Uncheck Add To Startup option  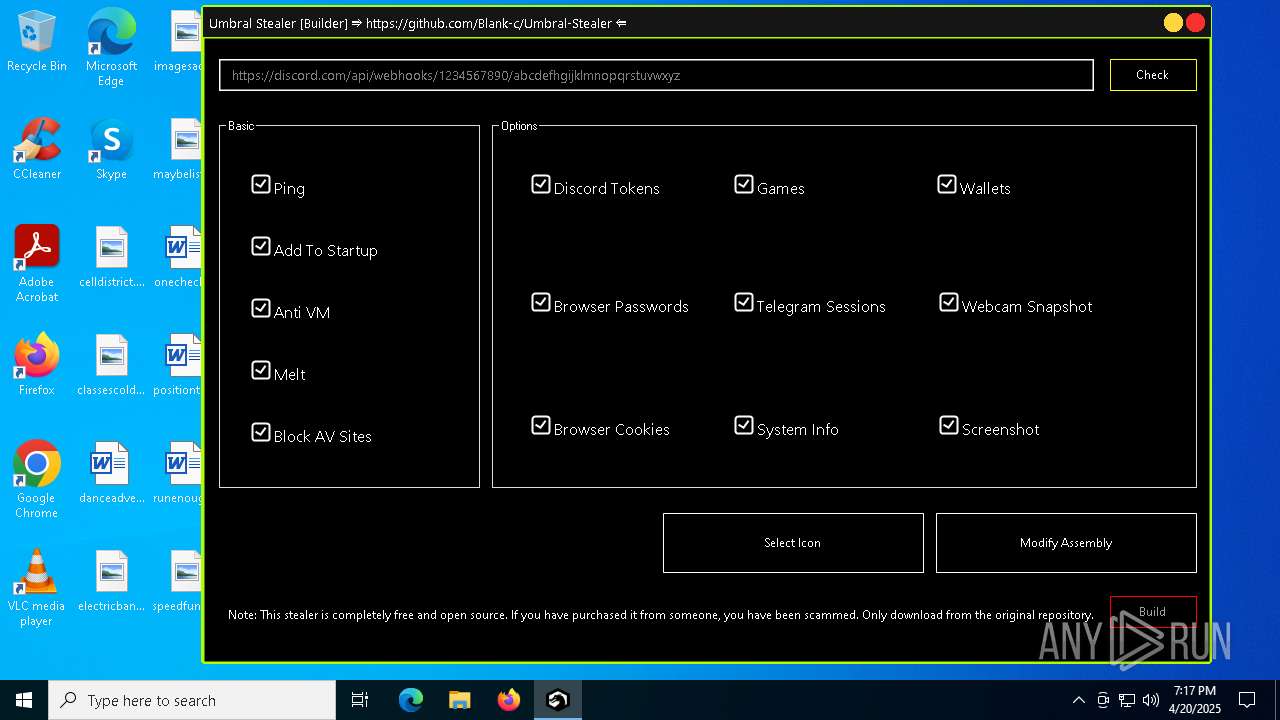[x=261, y=247]
